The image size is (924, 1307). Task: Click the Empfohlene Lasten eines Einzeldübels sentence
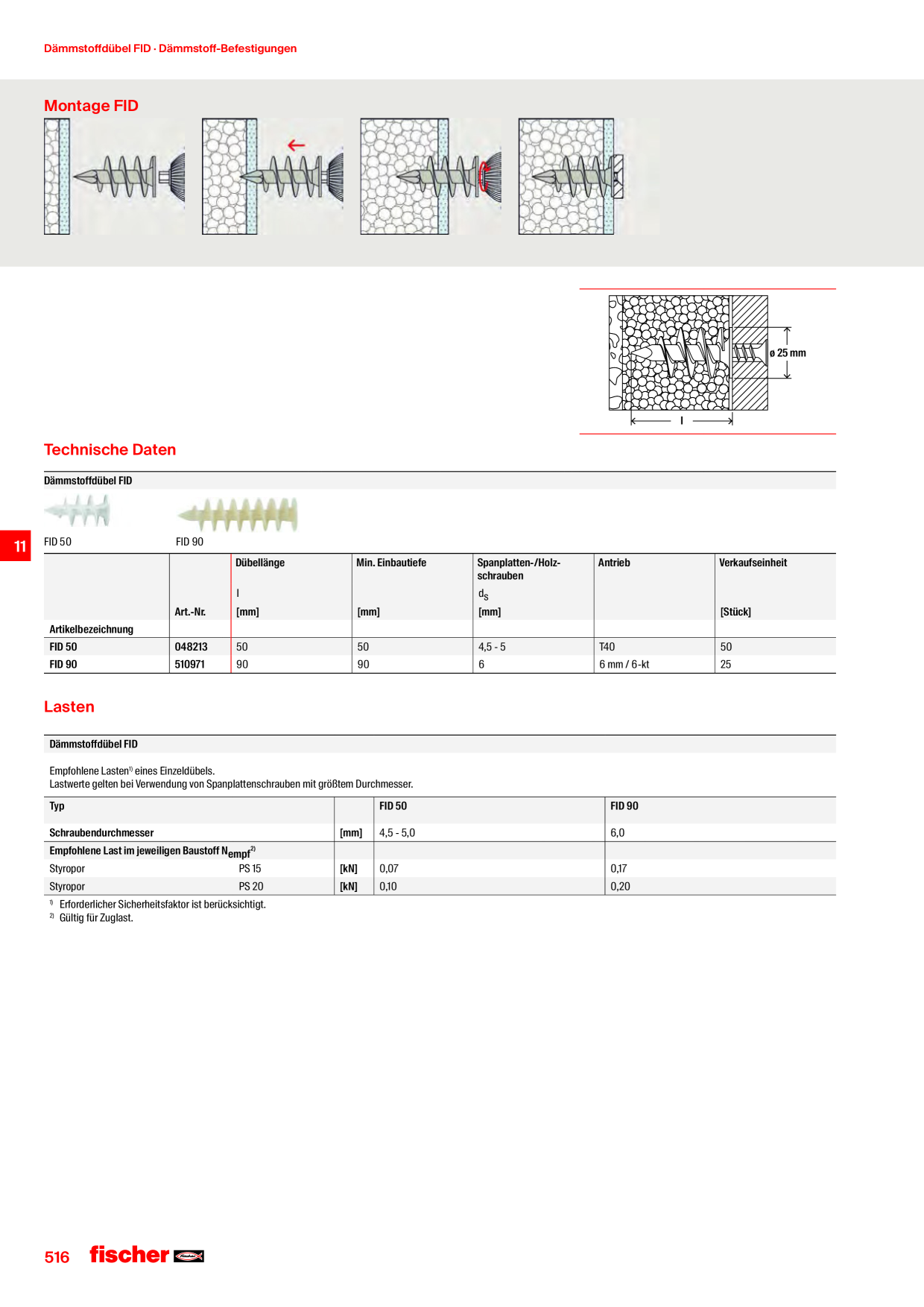(x=132, y=770)
